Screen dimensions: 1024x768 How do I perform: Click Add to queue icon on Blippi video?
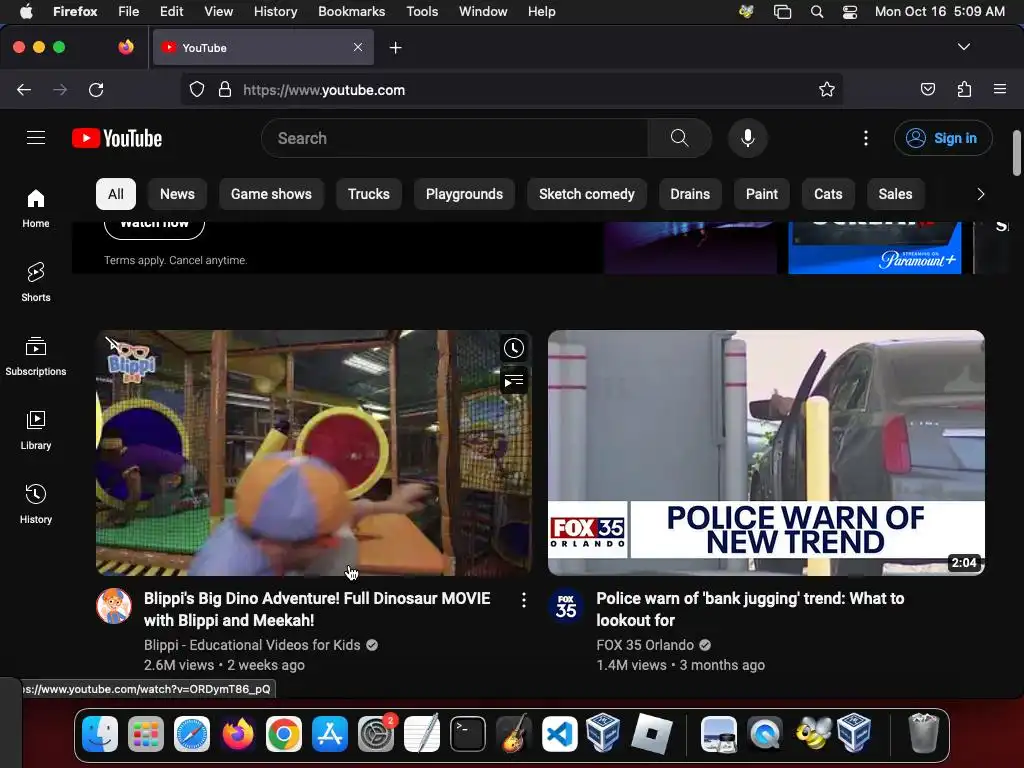click(x=514, y=380)
